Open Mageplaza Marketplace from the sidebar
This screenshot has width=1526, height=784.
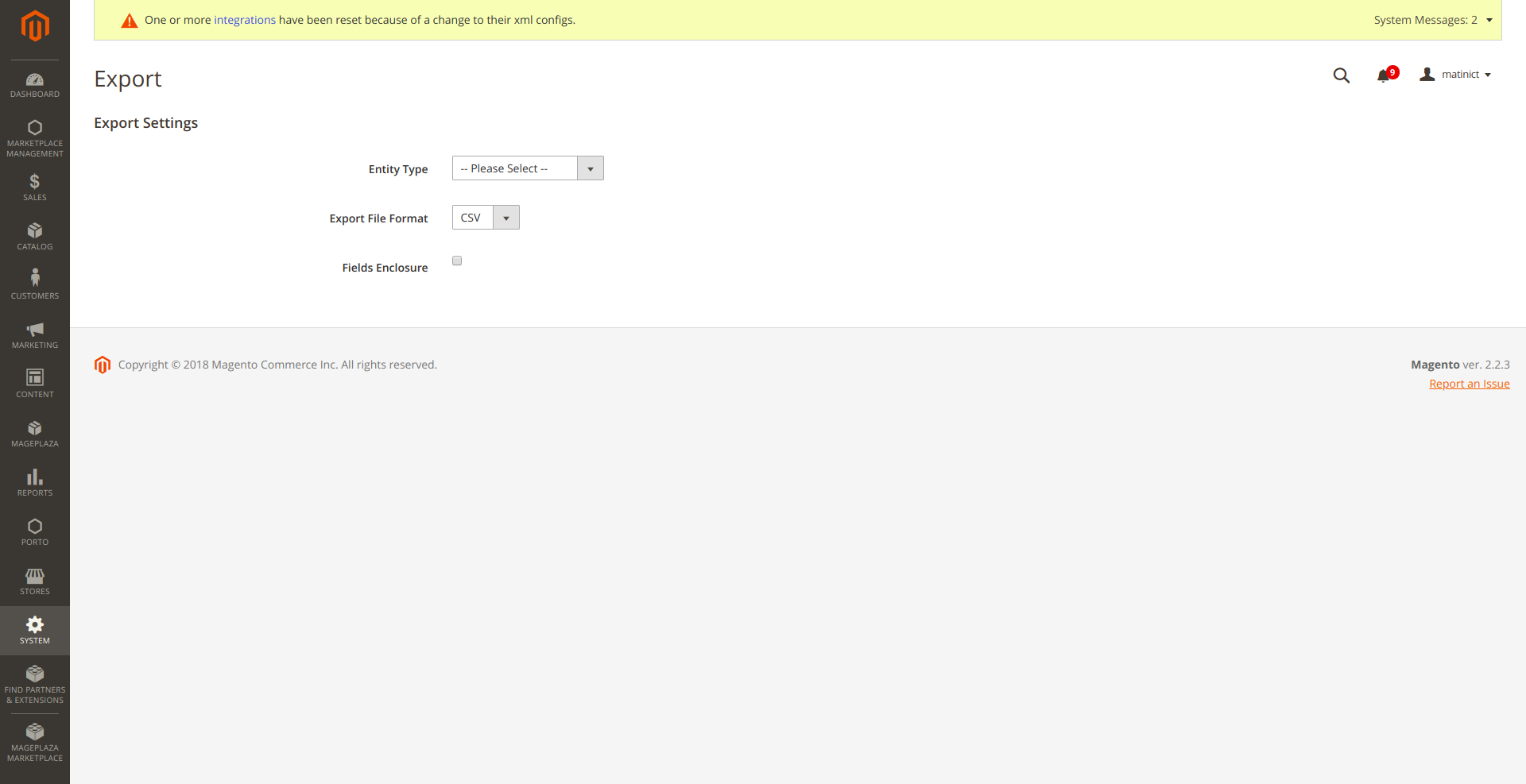pos(34,741)
